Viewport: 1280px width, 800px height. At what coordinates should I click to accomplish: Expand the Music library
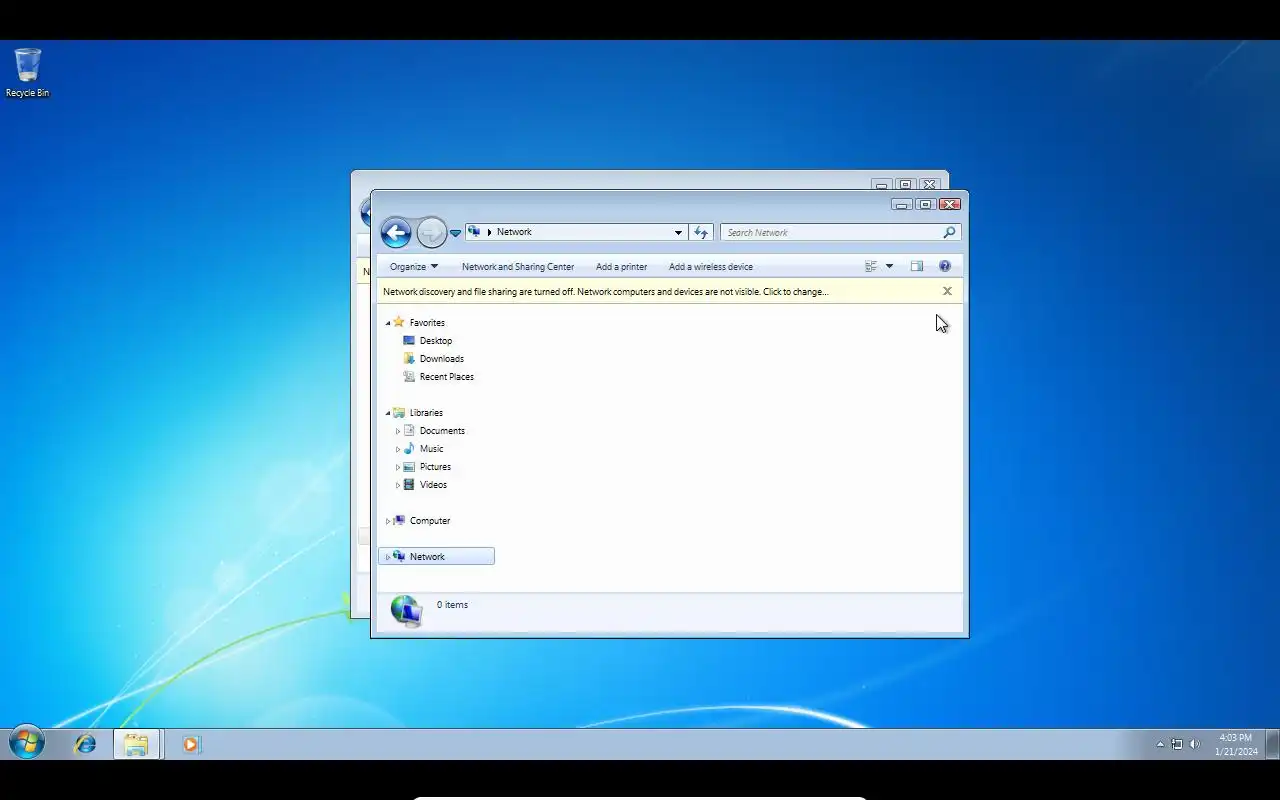398,449
